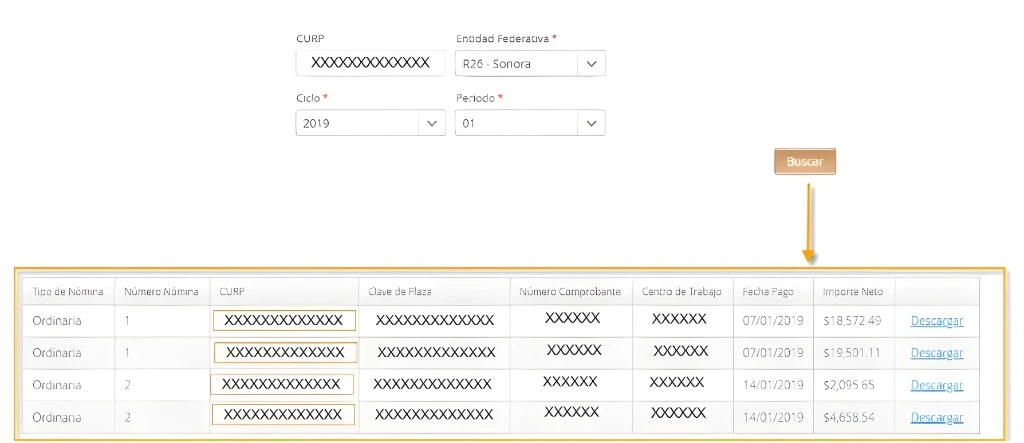Select the $4,658.54 amount cell
Viewport: 1024px width, 443px height.
pos(852,417)
